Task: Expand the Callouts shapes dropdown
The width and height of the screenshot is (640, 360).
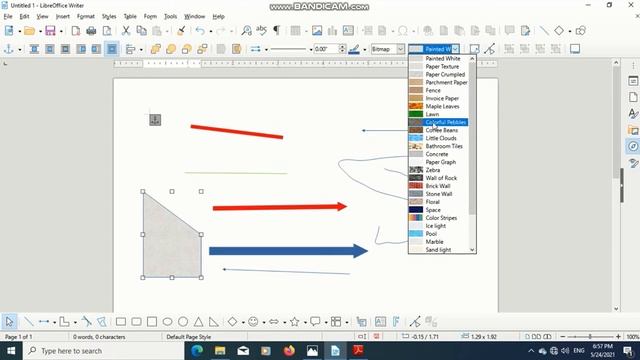Action: coord(326,322)
